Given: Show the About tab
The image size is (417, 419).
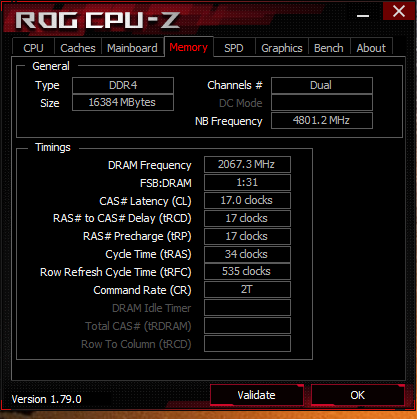Looking at the screenshot, I should (x=371, y=48).
